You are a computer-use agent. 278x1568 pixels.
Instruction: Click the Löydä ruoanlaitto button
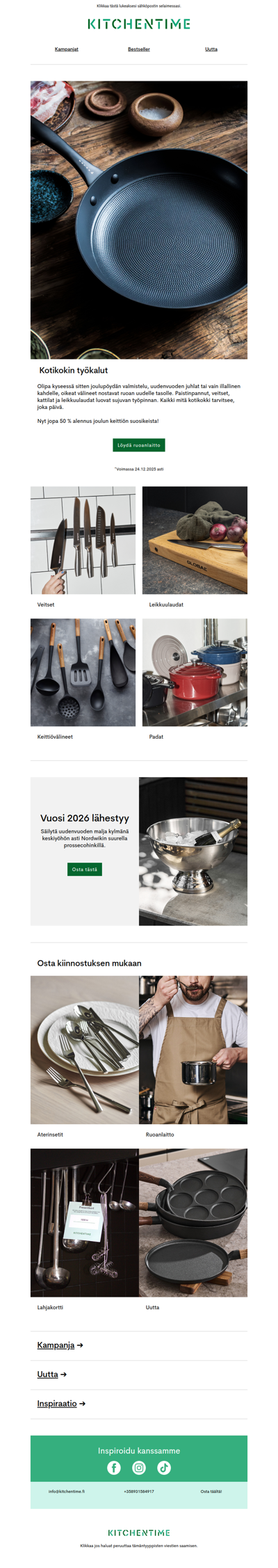point(139,445)
